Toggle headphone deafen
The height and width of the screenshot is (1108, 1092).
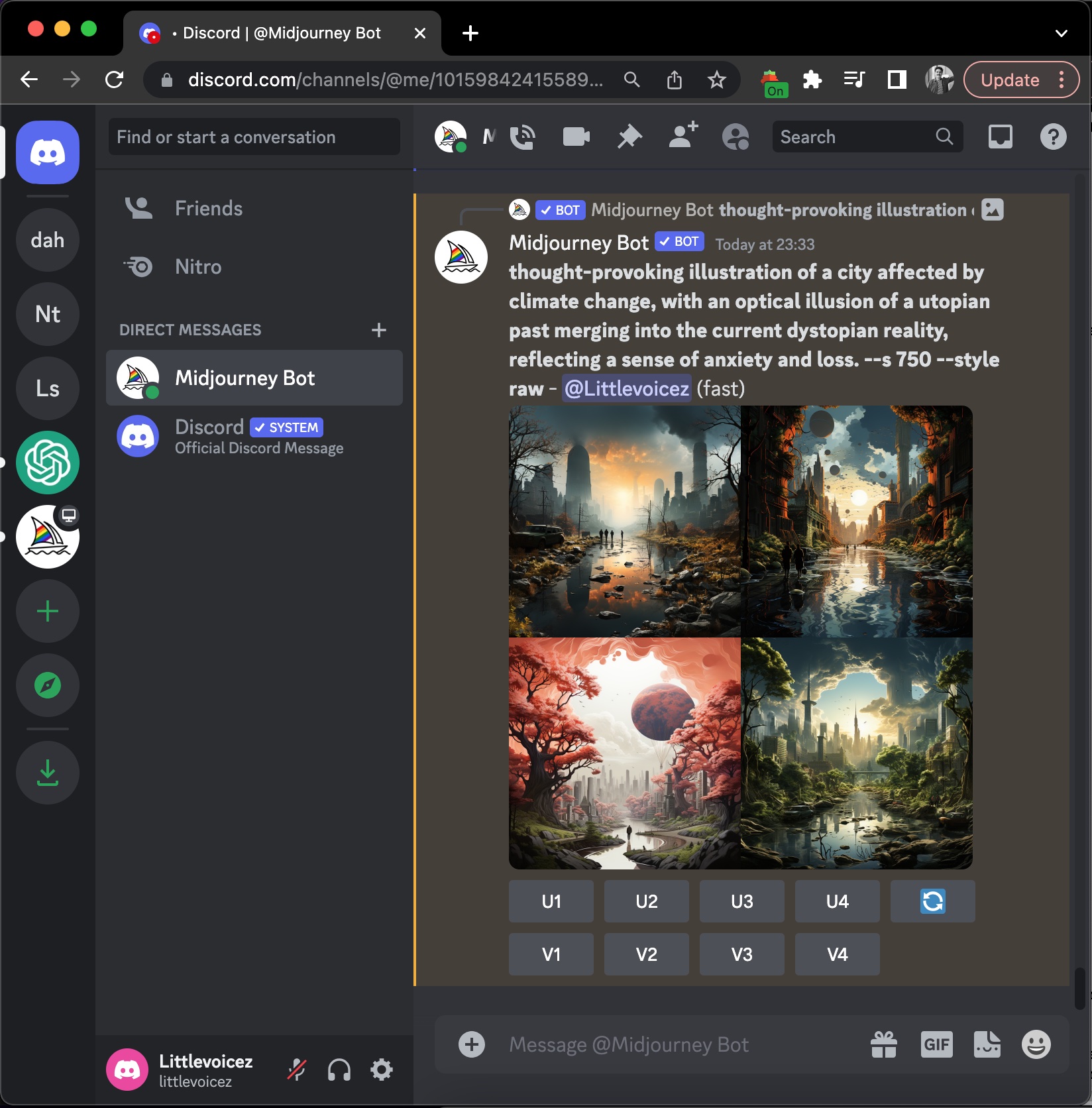(x=339, y=1070)
